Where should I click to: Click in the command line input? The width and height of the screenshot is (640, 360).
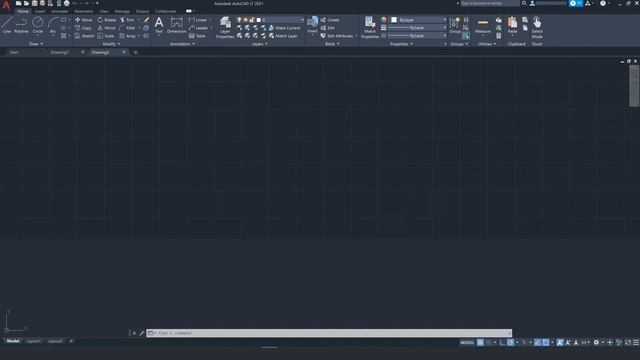[329, 333]
